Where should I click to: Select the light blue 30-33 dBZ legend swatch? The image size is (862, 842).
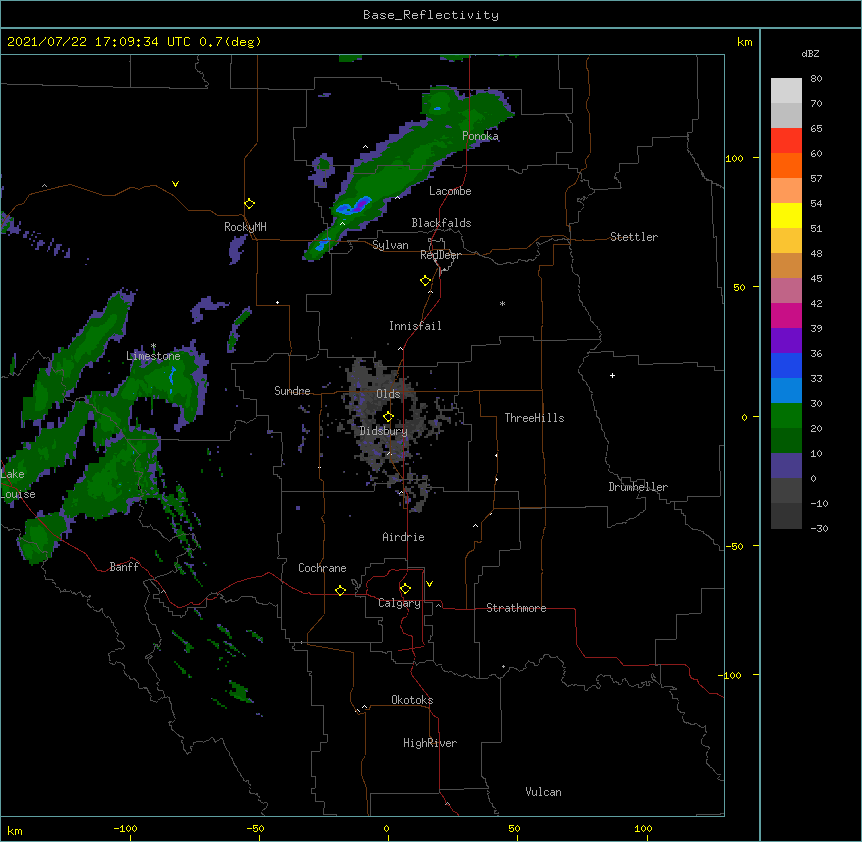[x=786, y=390]
